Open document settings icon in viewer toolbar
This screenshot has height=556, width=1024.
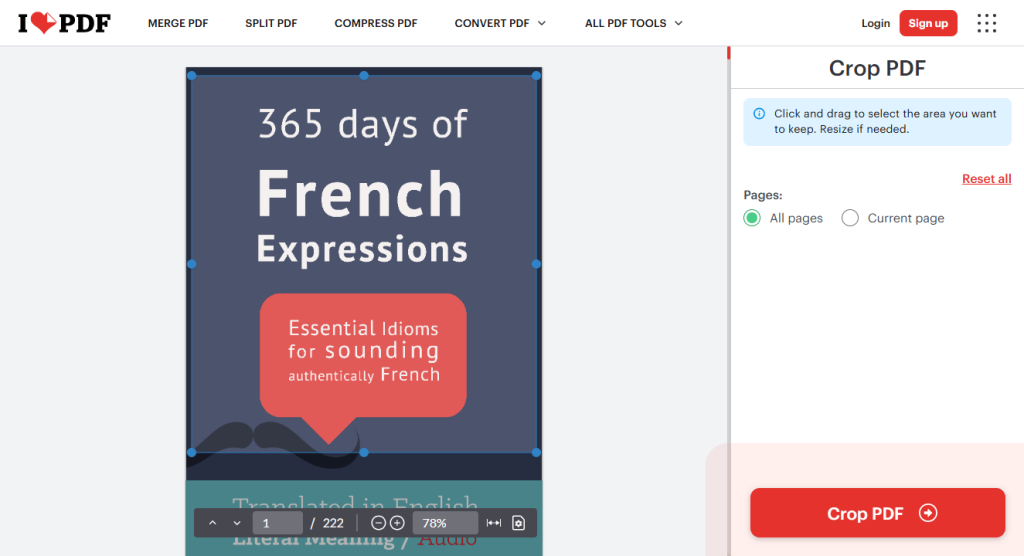pyautogui.click(x=518, y=523)
